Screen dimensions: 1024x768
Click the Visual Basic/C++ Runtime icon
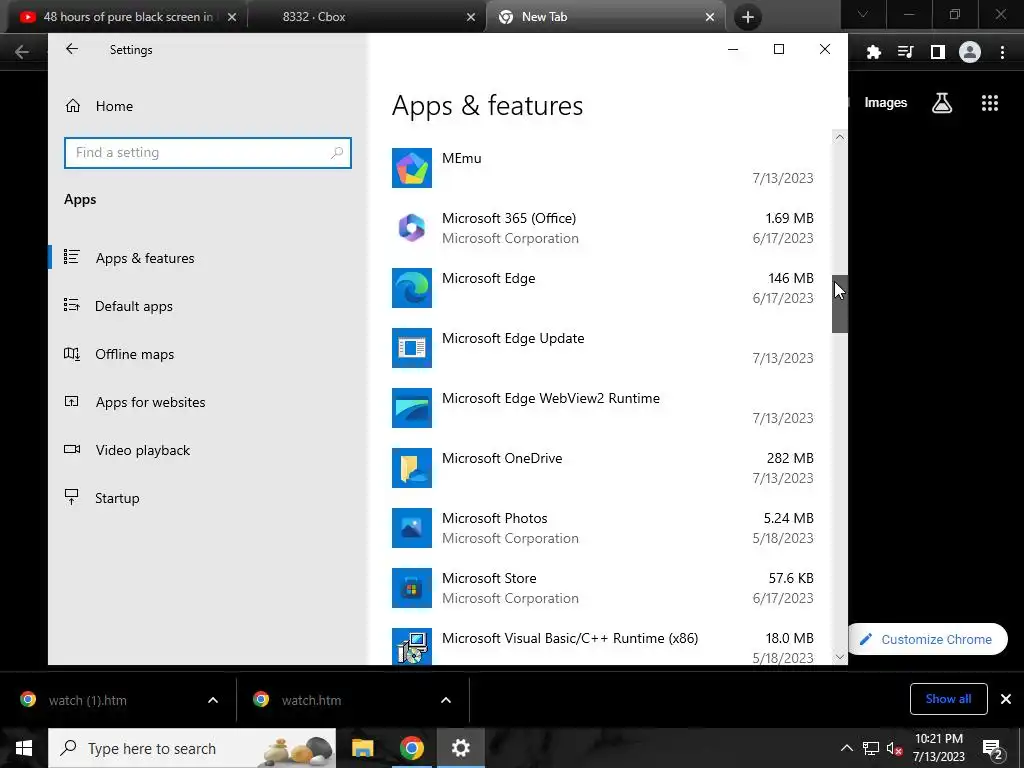pos(411,647)
